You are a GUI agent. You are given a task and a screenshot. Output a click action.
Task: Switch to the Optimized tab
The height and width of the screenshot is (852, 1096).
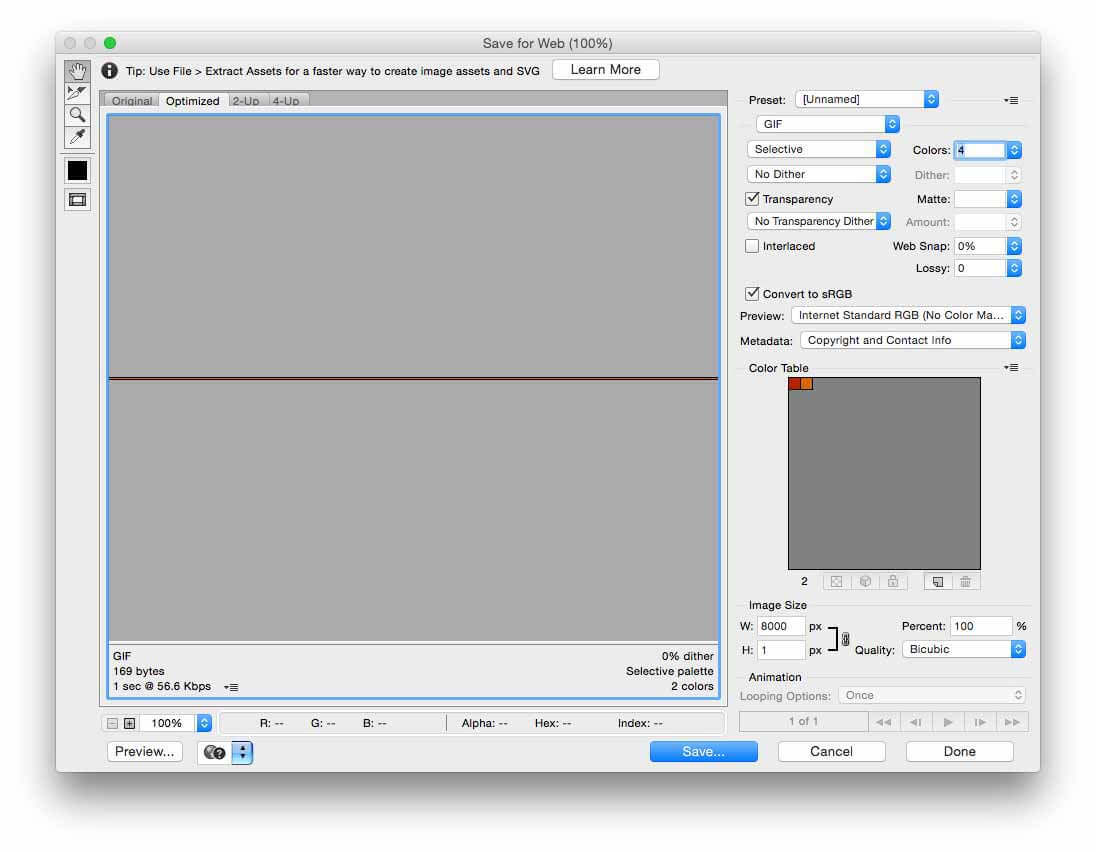pyautogui.click(x=193, y=101)
